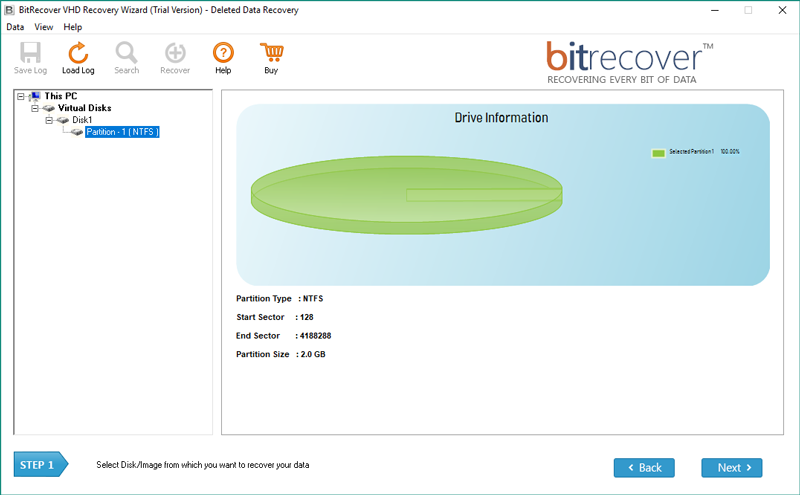800x495 pixels.
Task: Collapse the Virtual Disks tree node
Action: (x=35, y=108)
